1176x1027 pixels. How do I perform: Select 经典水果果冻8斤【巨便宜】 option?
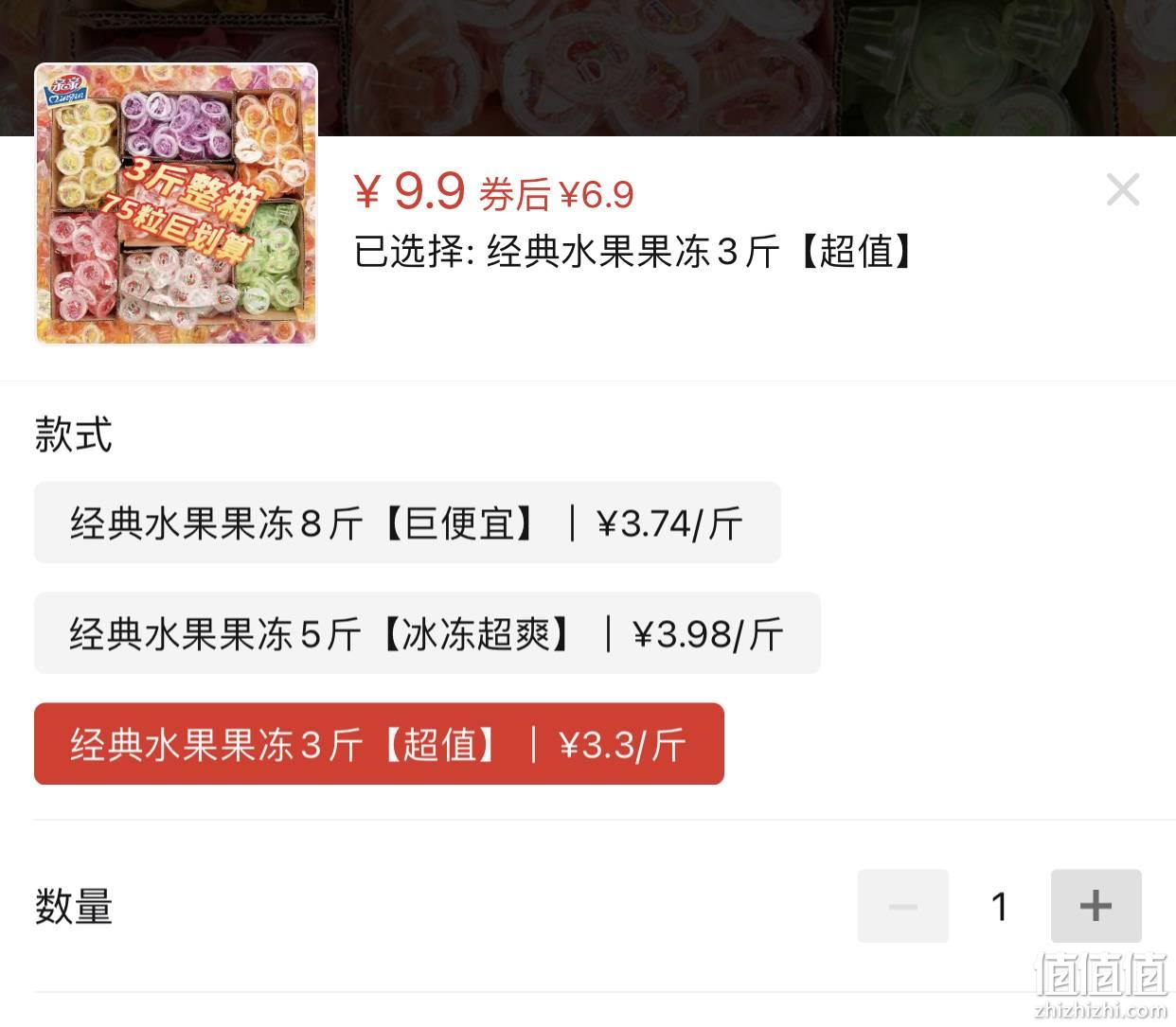(x=407, y=522)
